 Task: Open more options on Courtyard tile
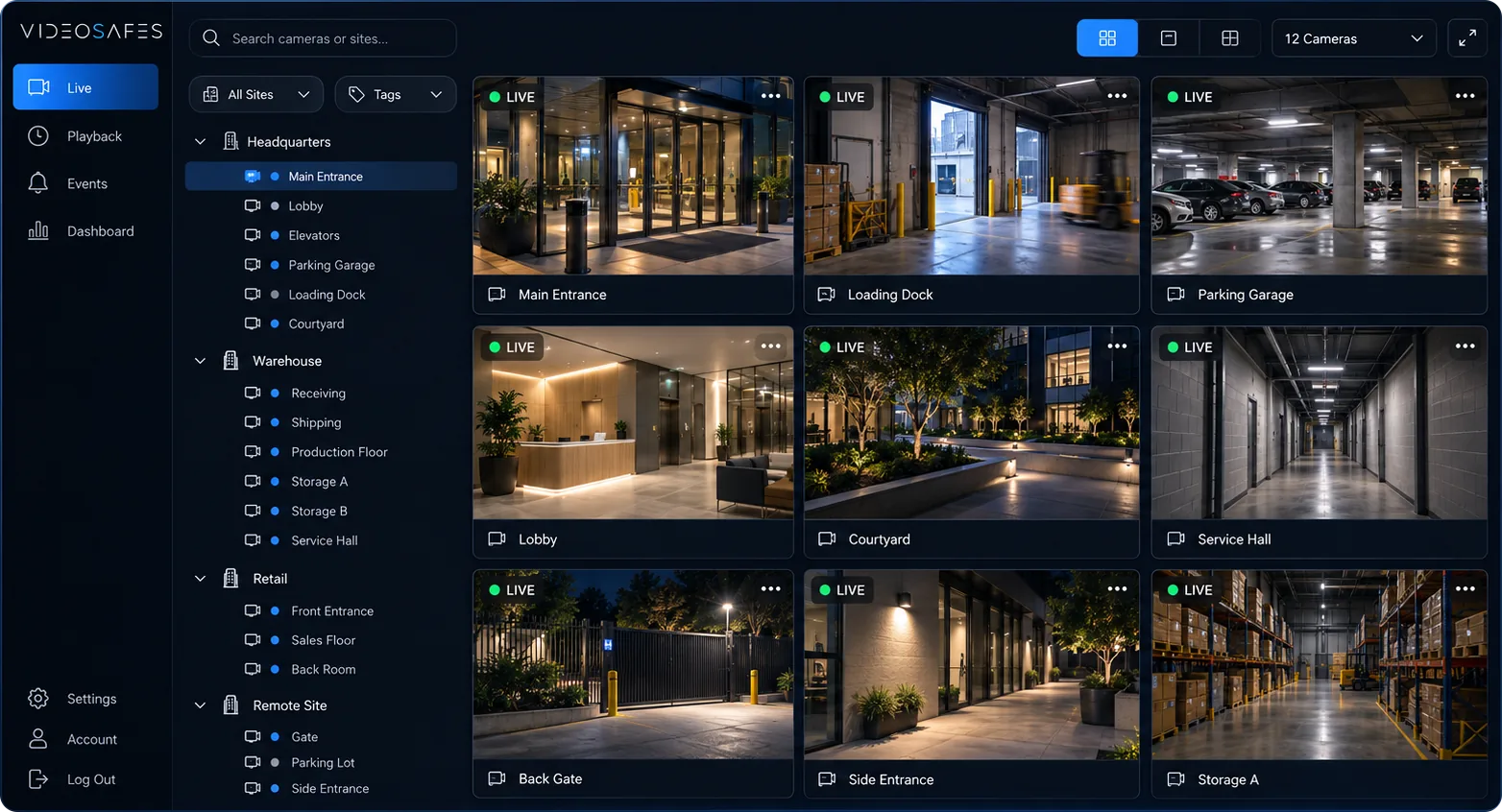point(1117,346)
